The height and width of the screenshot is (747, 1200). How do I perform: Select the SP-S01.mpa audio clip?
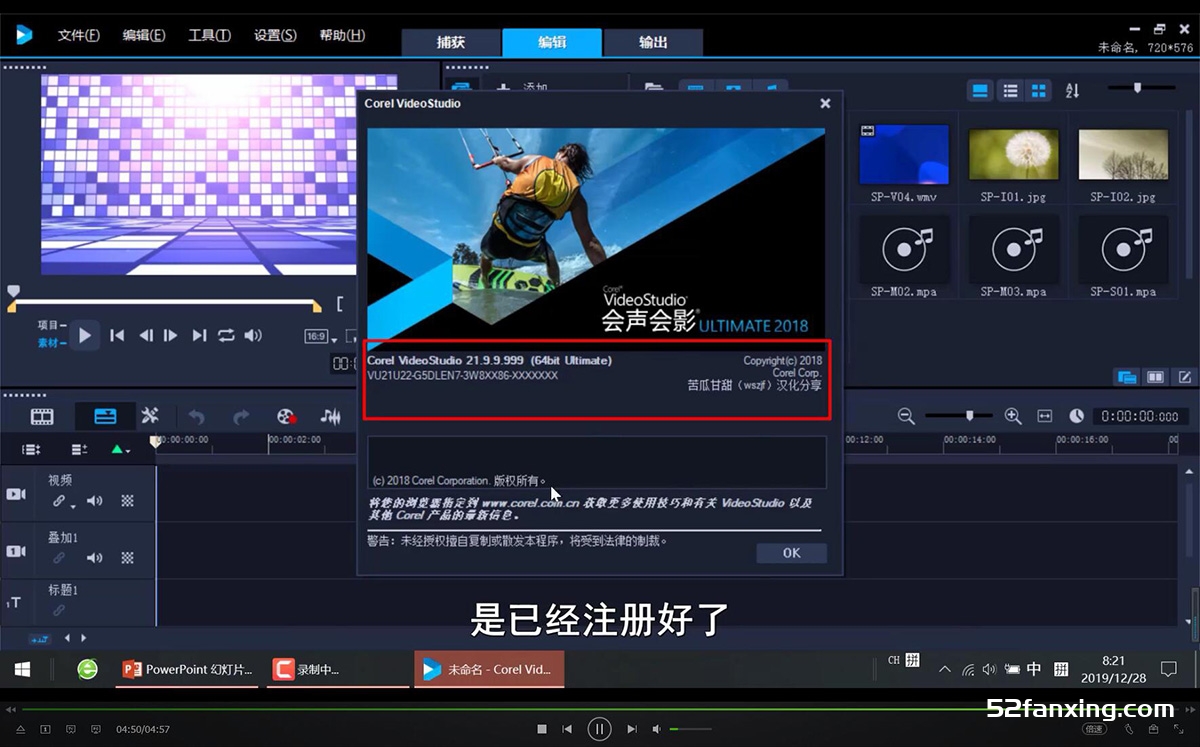[1123, 251]
